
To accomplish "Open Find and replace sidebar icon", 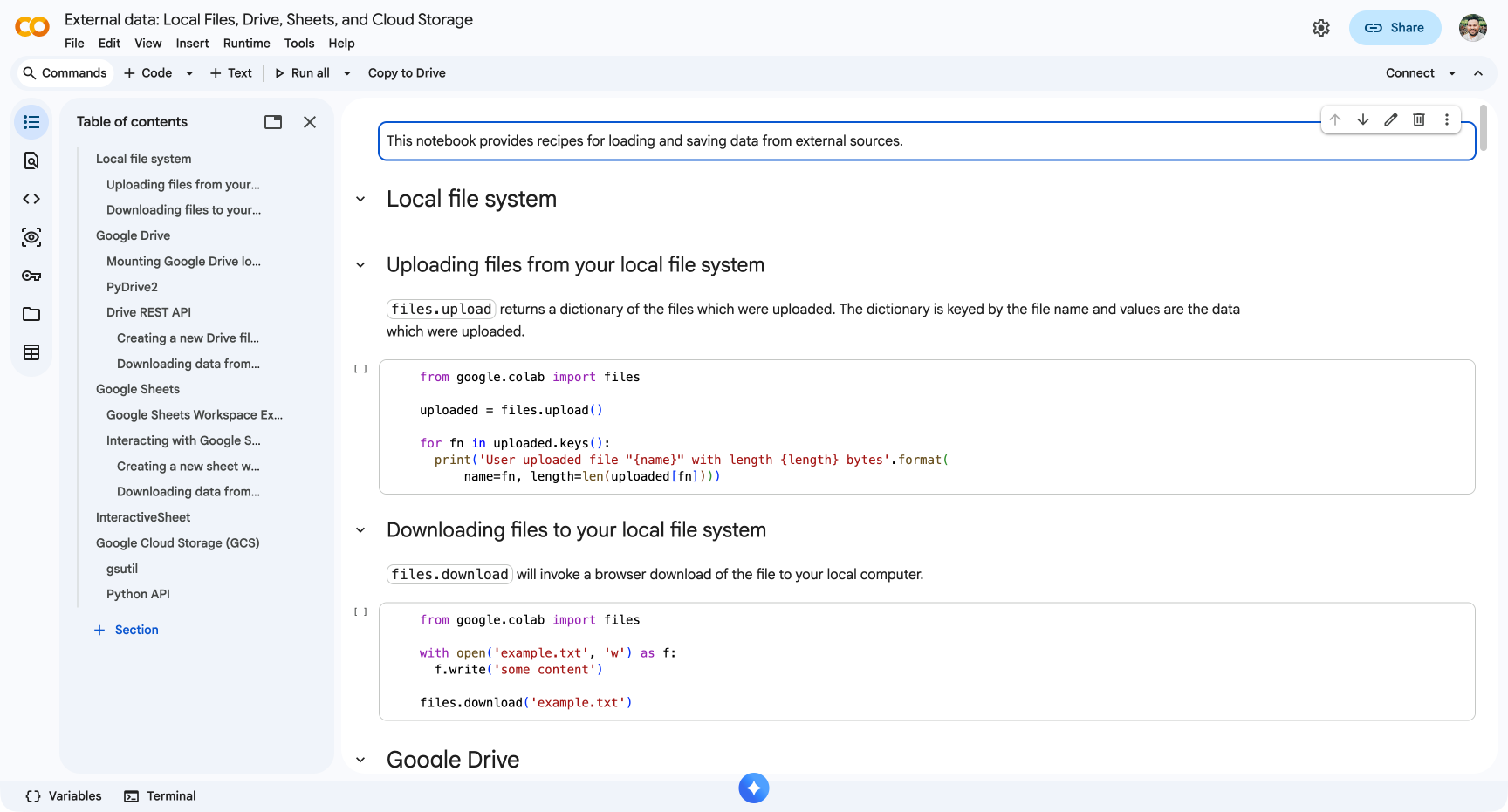I will pyautogui.click(x=31, y=160).
